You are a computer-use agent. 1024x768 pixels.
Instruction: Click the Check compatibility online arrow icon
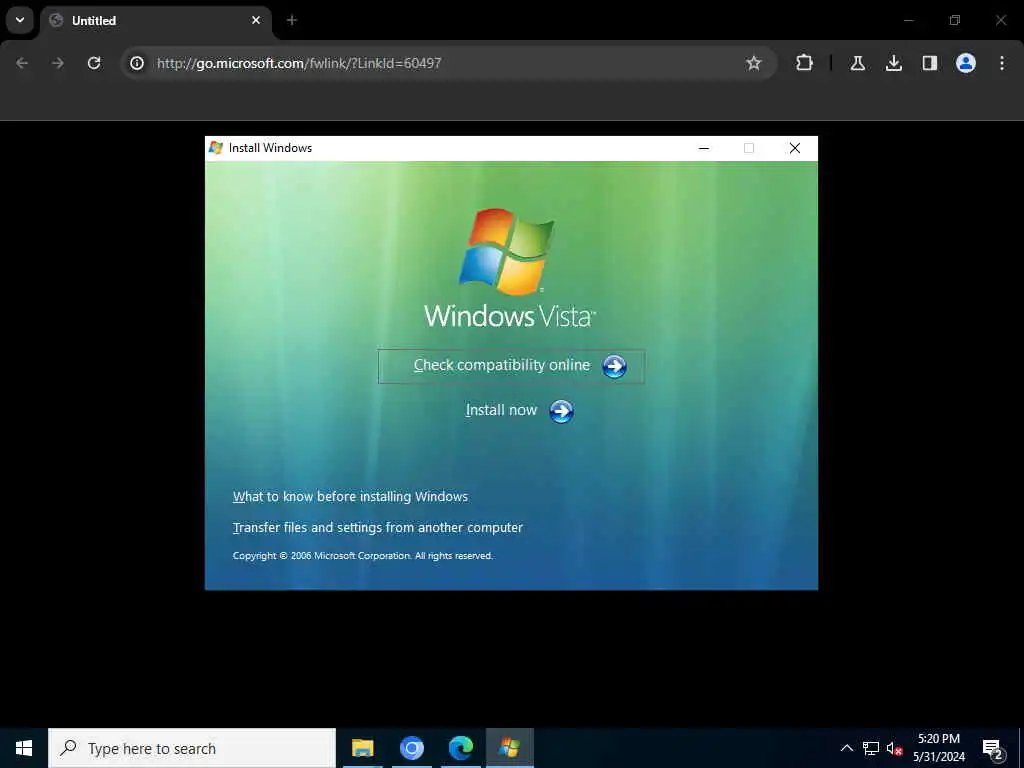tap(614, 366)
